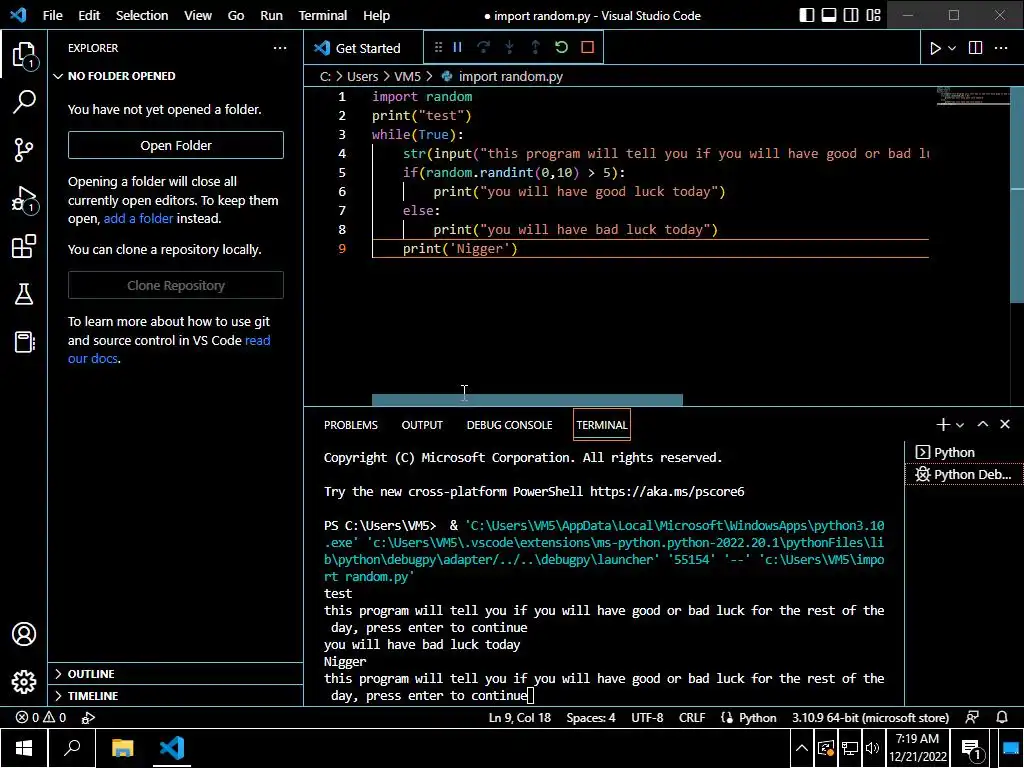This screenshot has height=768, width=1024.
Task: Open the Testing flask icon
Action: coord(24,294)
